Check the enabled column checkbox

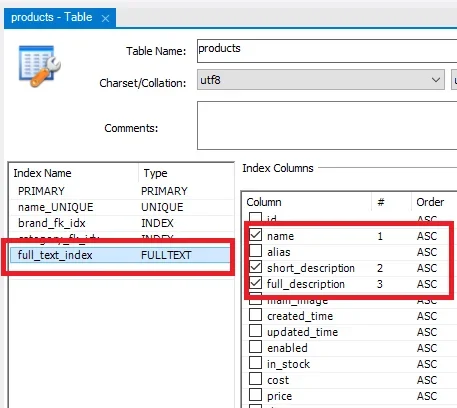256,347
